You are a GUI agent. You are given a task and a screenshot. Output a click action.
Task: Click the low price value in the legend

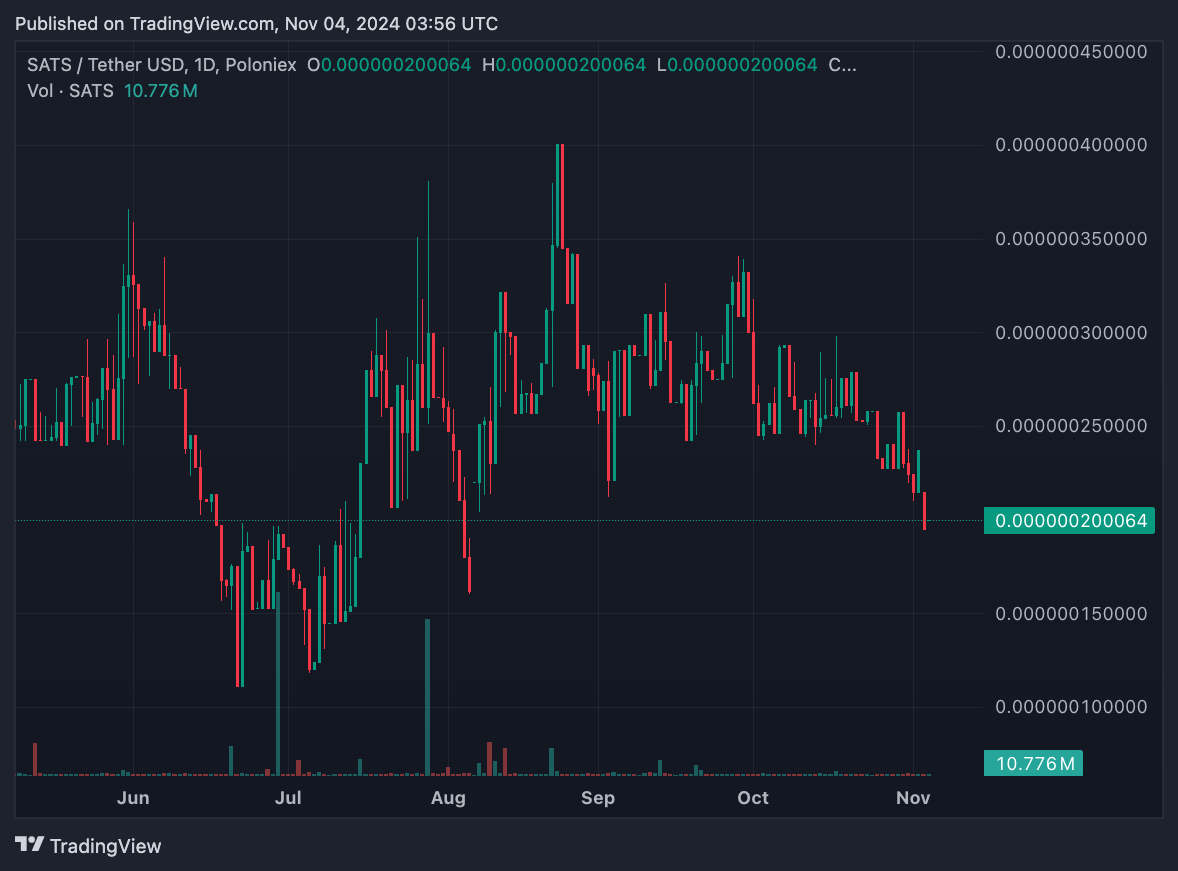(x=742, y=65)
